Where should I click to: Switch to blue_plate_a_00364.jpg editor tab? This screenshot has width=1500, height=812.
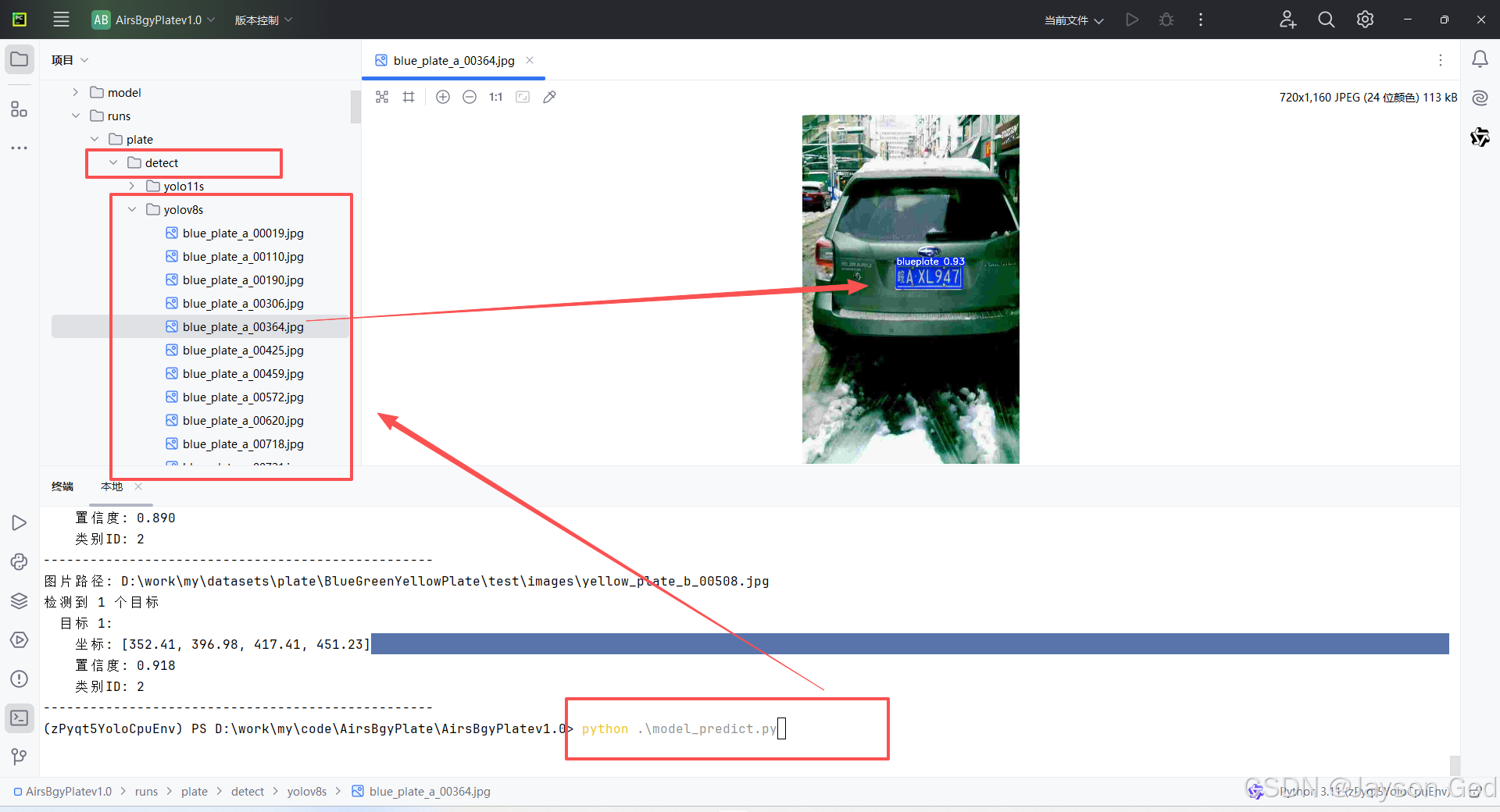[453, 61]
